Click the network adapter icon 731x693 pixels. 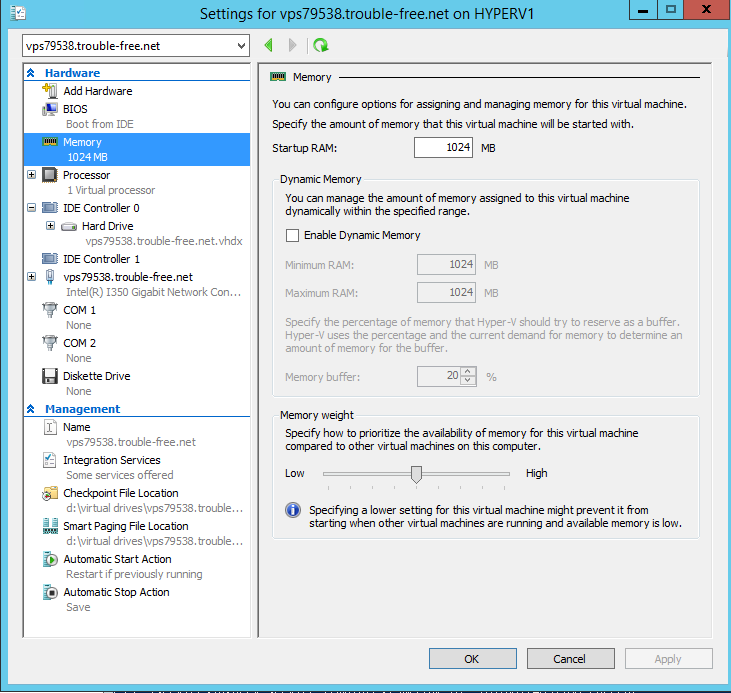tap(50, 277)
